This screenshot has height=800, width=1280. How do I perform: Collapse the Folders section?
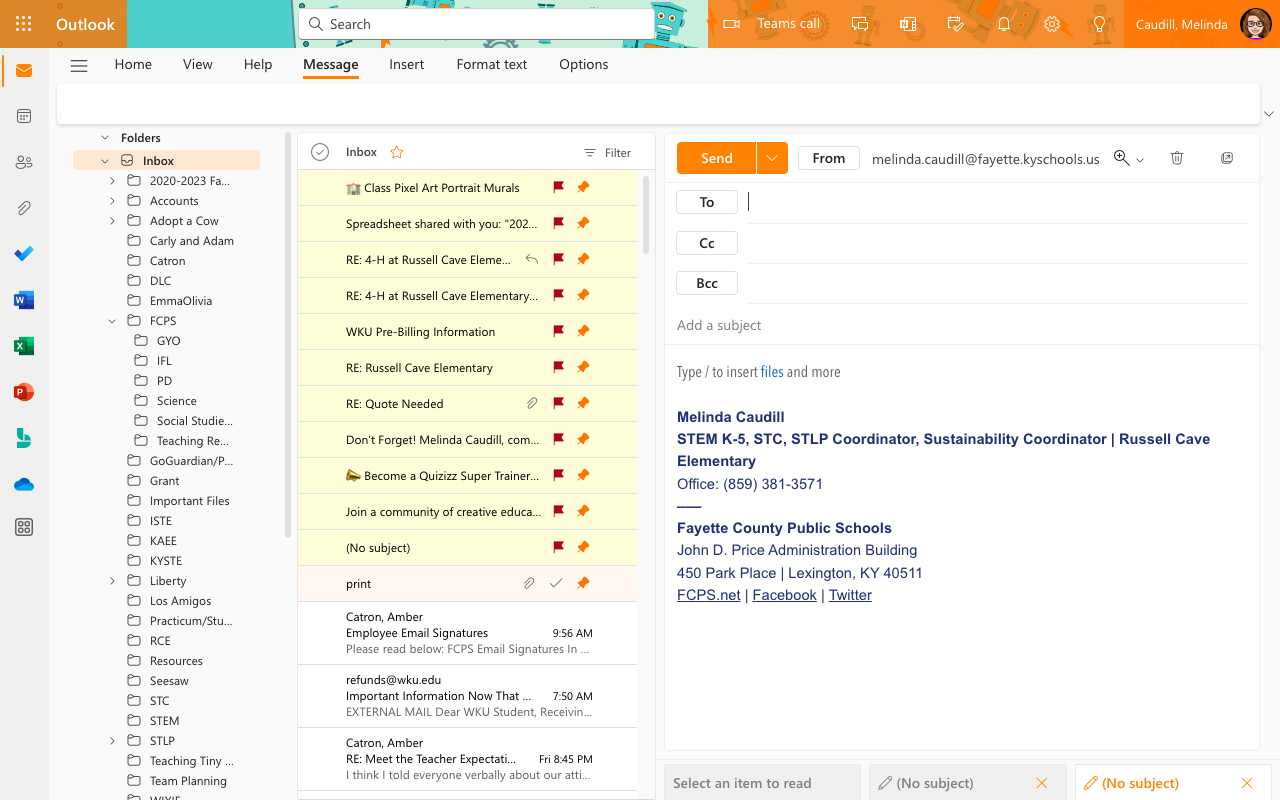coord(105,138)
